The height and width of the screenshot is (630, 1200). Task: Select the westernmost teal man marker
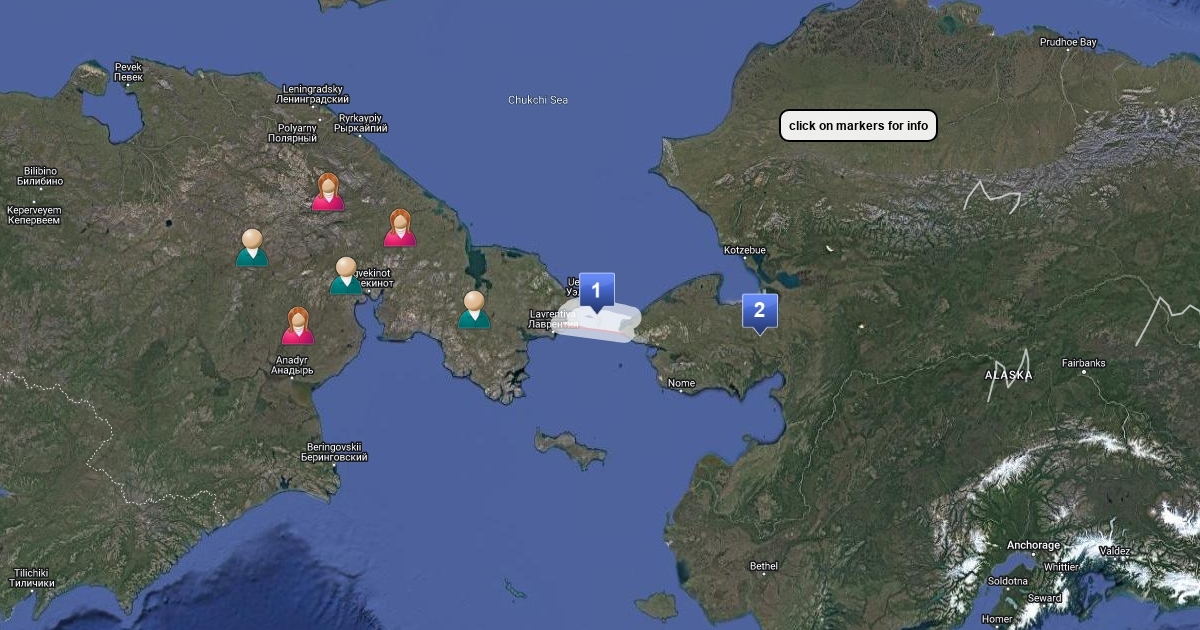point(252,248)
